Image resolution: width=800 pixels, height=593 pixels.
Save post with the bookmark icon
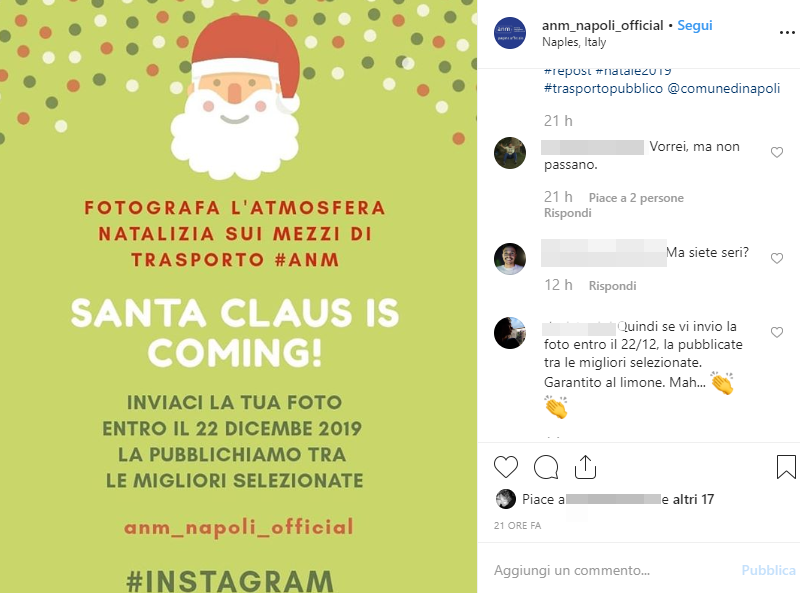[x=786, y=467]
